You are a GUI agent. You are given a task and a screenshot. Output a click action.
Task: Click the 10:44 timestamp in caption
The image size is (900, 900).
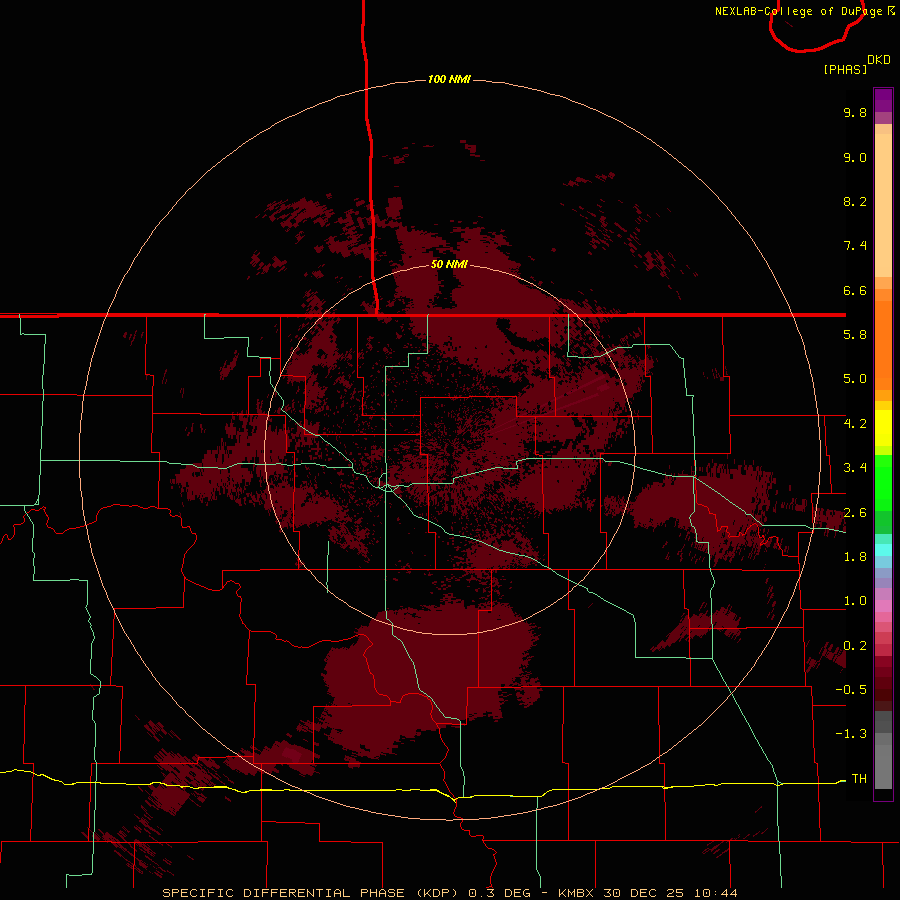(714, 893)
